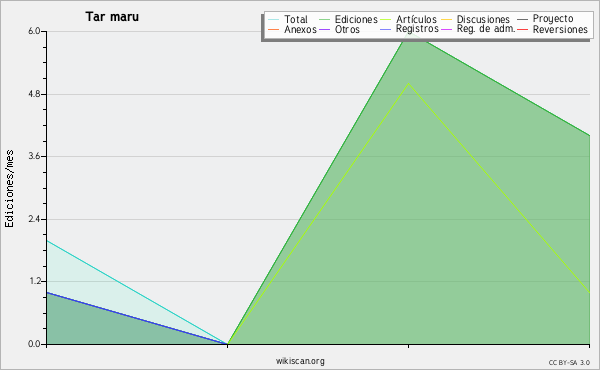Click the 0.0 y-axis tick label
Screen dimensions: 600x370
click(x=34, y=344)
